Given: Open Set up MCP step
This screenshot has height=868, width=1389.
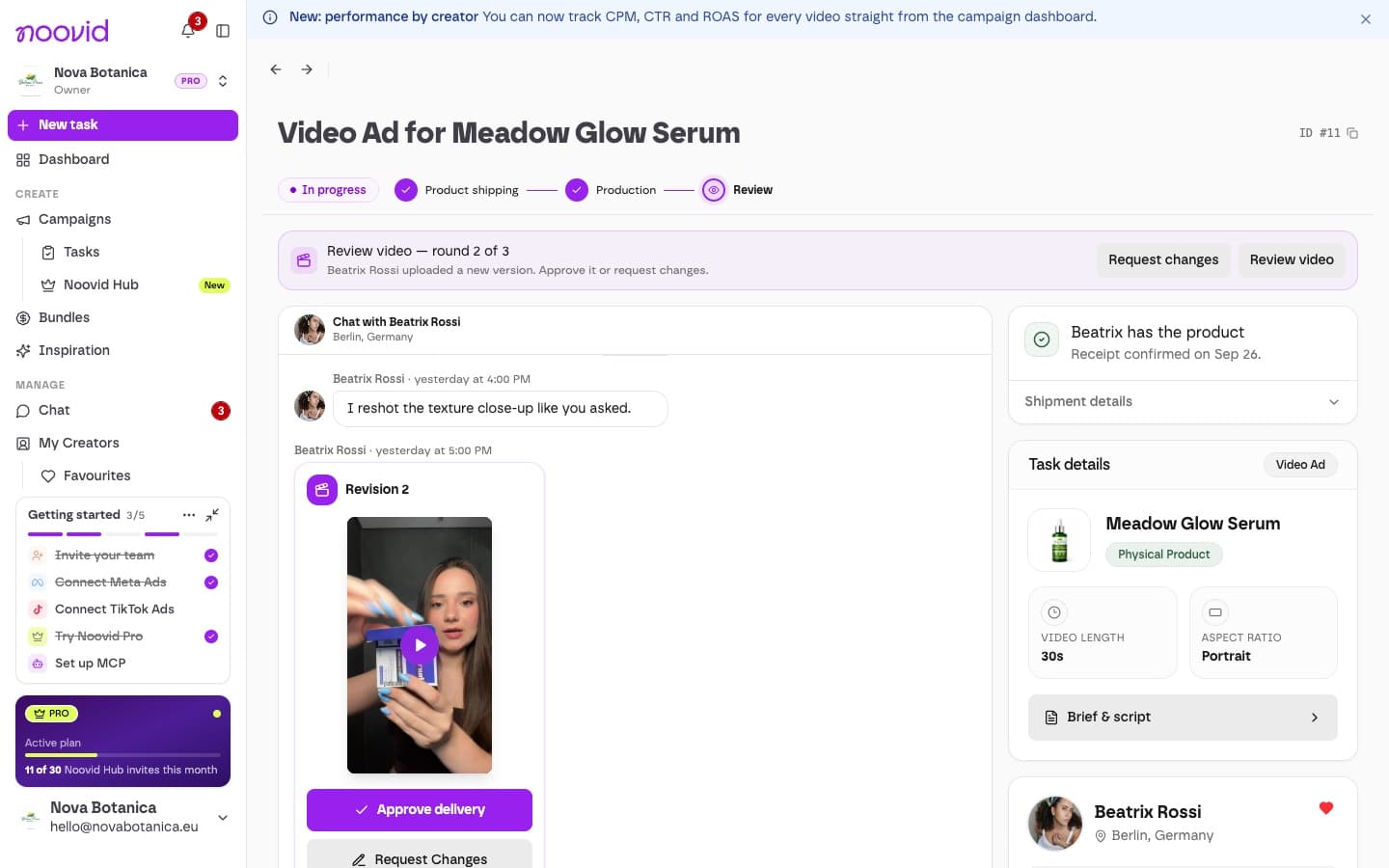Looking at the screenshot, I should [123, 664].
